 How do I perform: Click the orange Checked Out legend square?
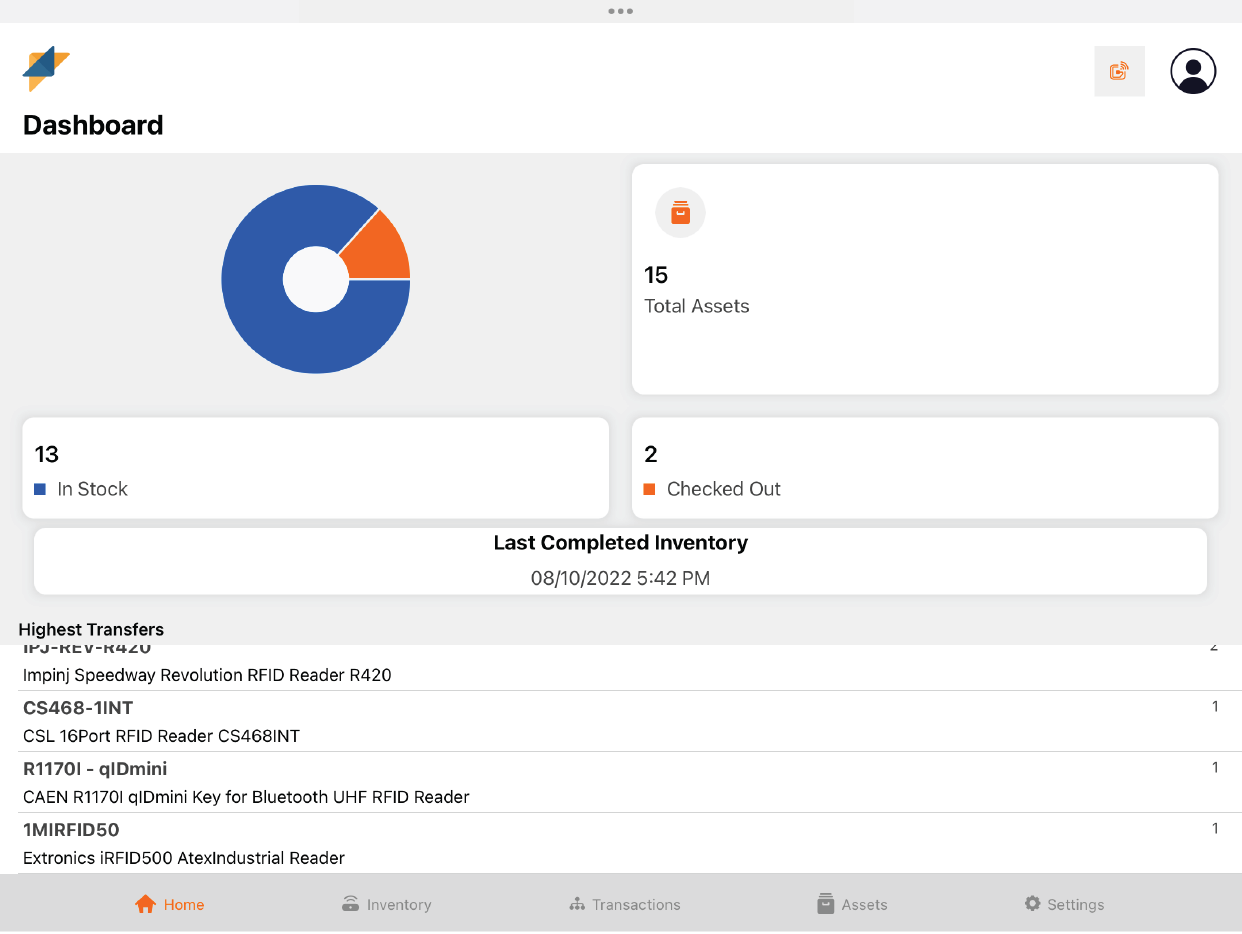pos(649,489)
